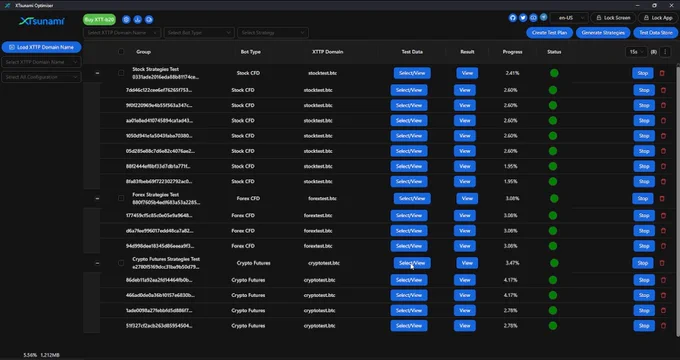Click the download icon in top toolbar

[137, 20]
